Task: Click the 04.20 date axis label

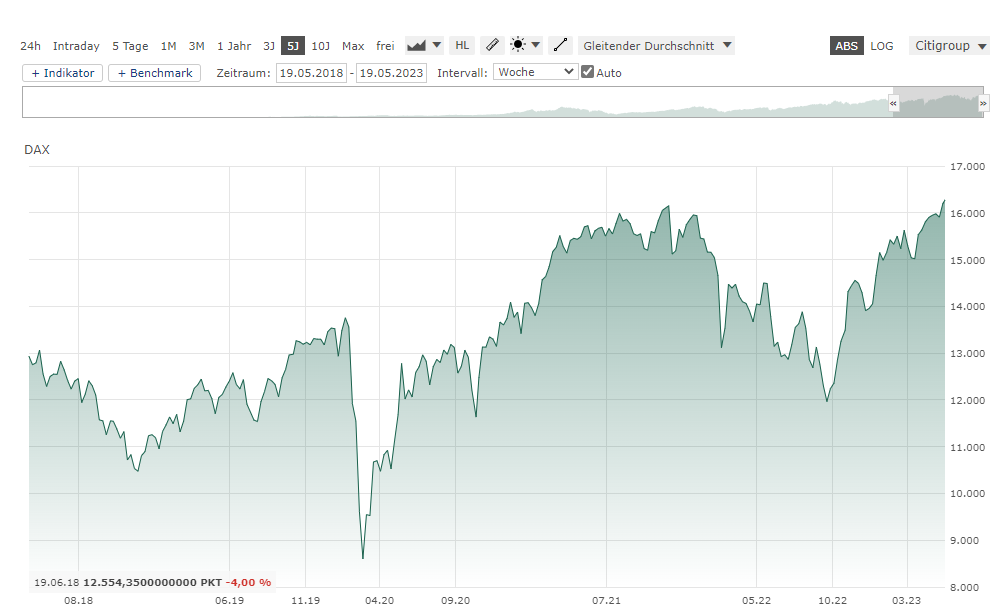Action: click(380, 600)
